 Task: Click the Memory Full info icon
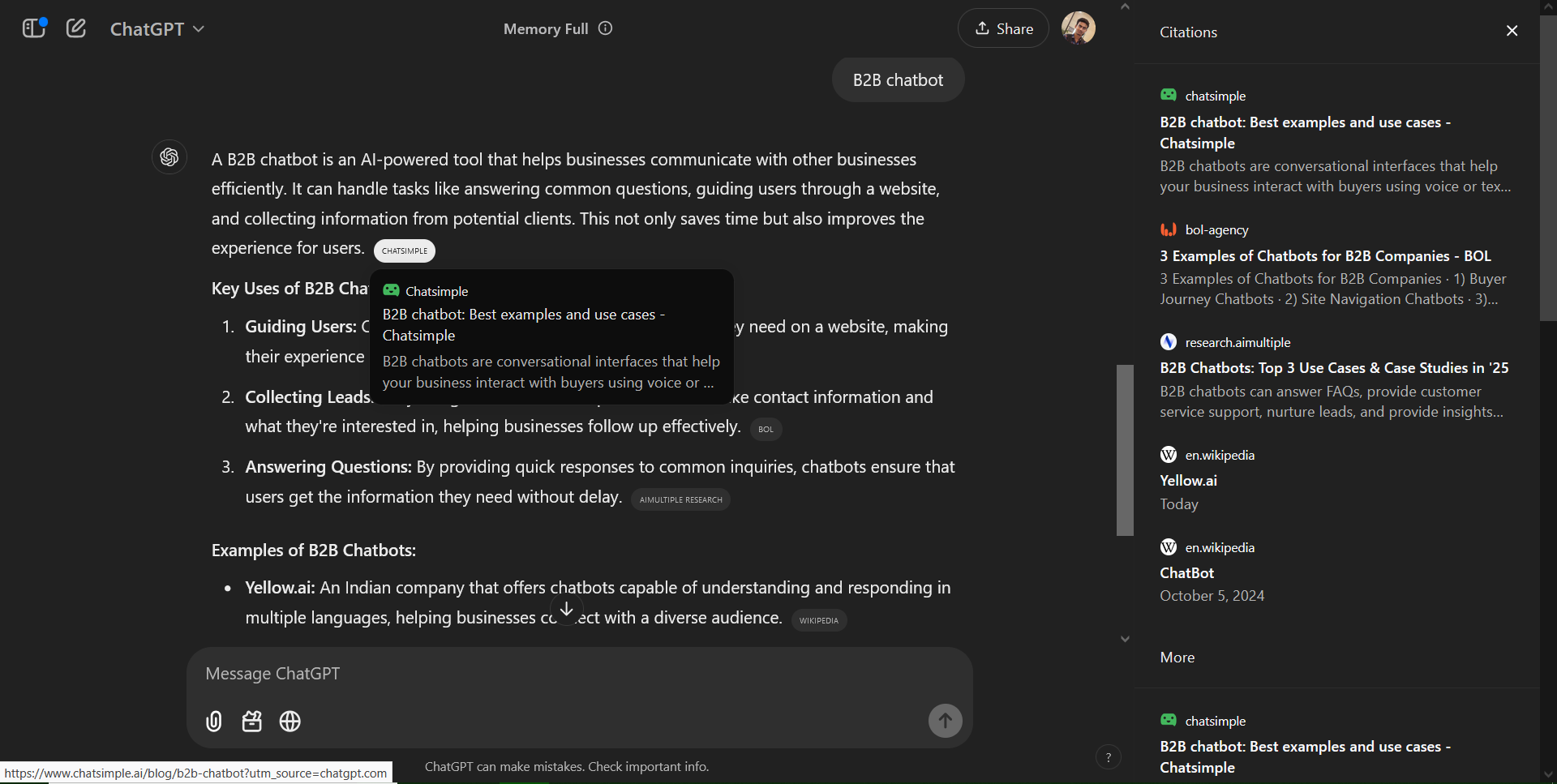(x=605, y=28)
